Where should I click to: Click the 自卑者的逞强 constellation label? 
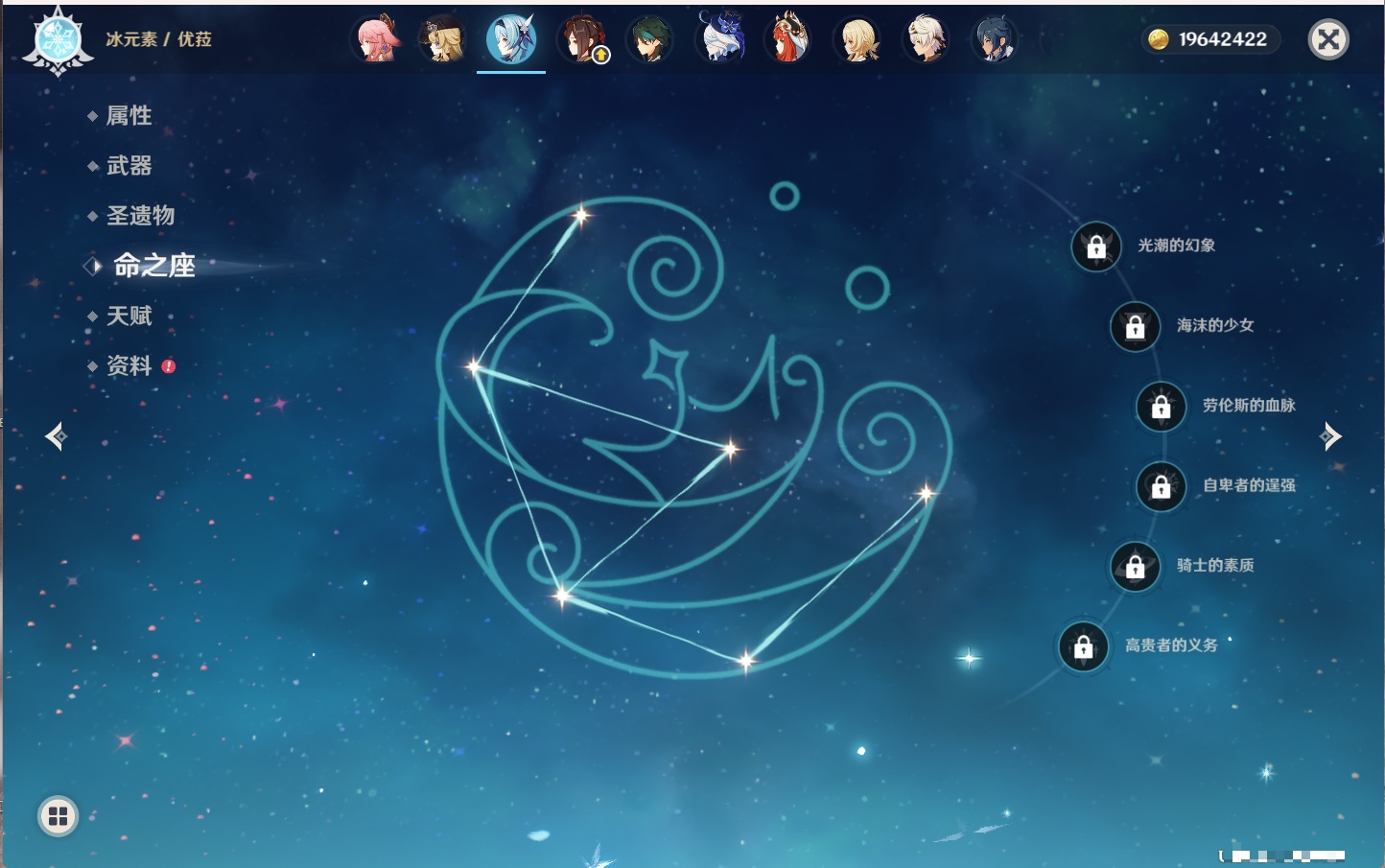[x=1249, y=485]
